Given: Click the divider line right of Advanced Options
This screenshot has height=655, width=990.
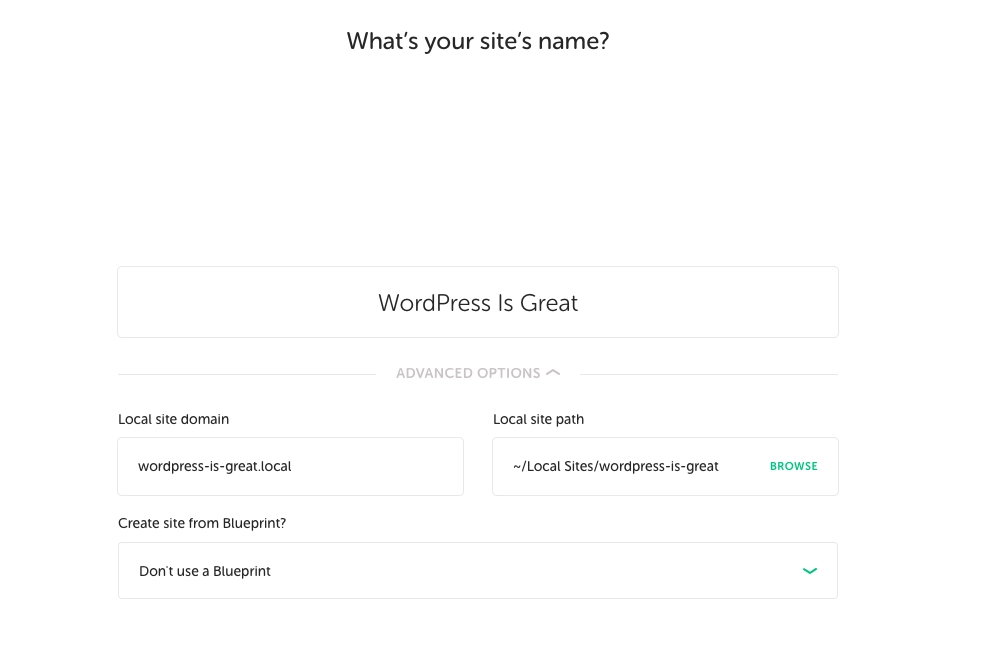Looking at the screenshot, I should (708, 375).
